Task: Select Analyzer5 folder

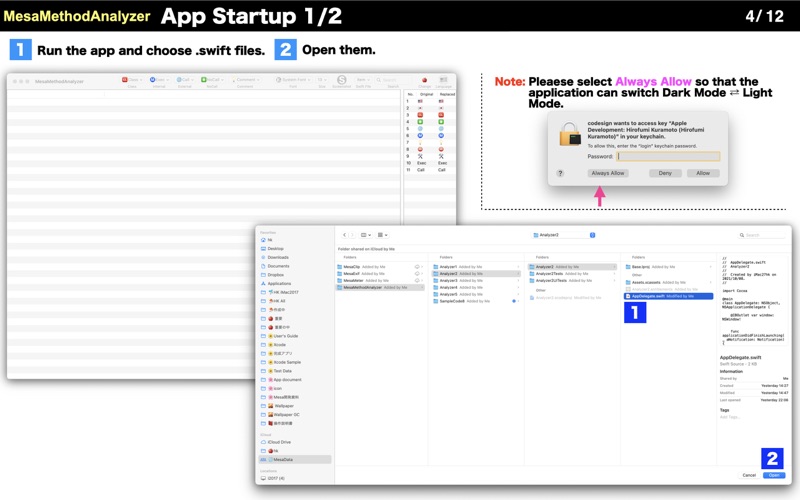Action: pyautogui.click(x=476, y=294)
